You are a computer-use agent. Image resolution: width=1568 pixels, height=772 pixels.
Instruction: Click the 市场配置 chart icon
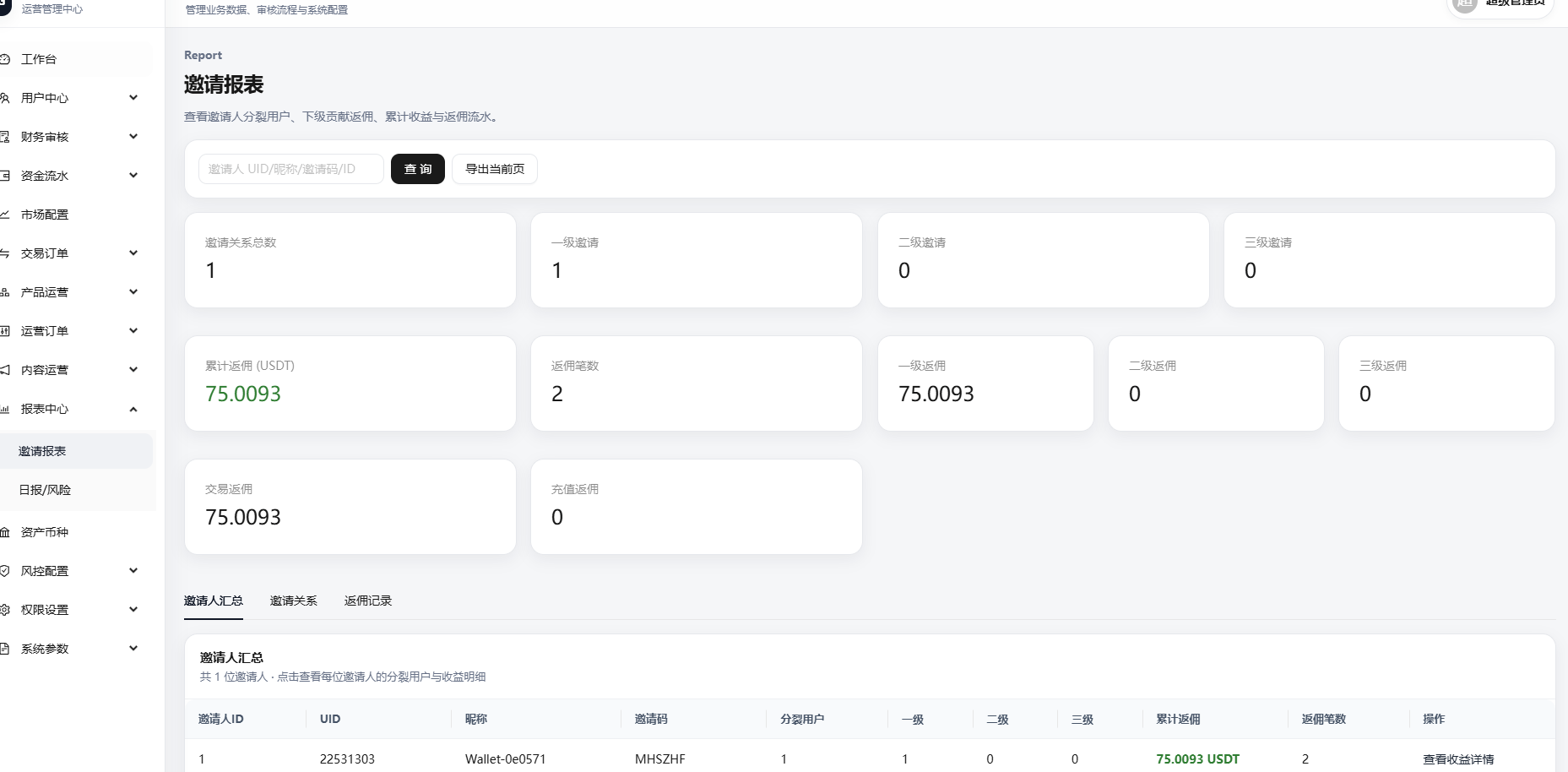tap(4, 215)
